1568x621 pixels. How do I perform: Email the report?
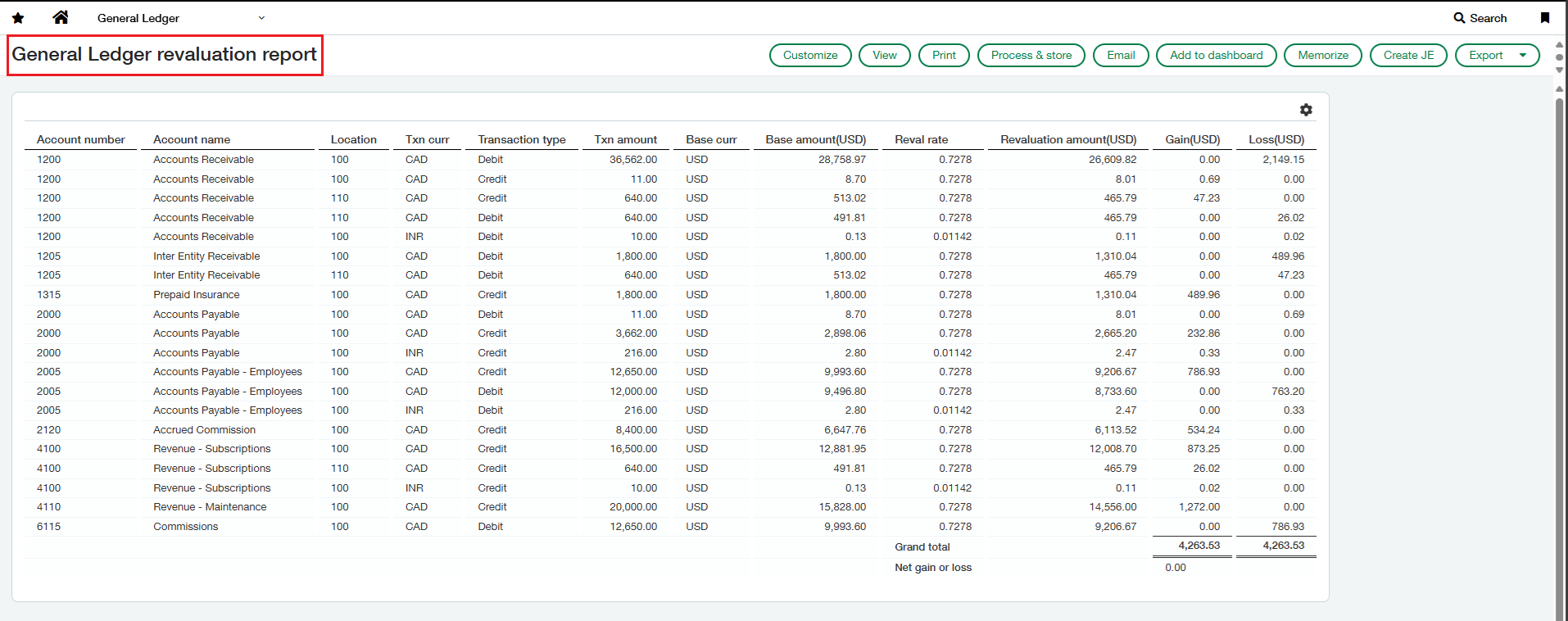1121,55
